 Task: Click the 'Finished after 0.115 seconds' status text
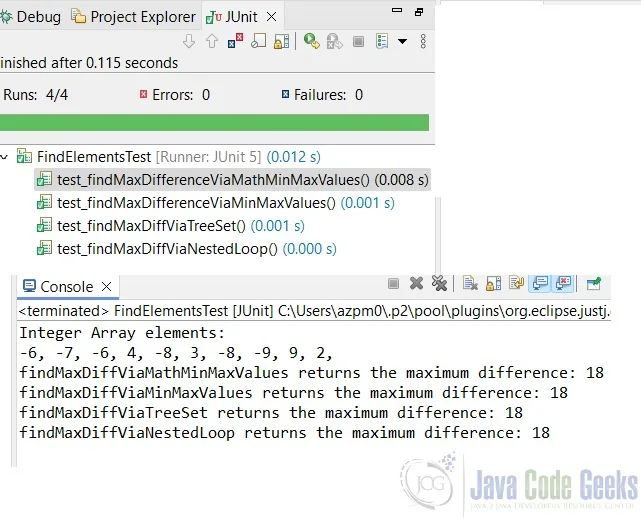point(89,63)
